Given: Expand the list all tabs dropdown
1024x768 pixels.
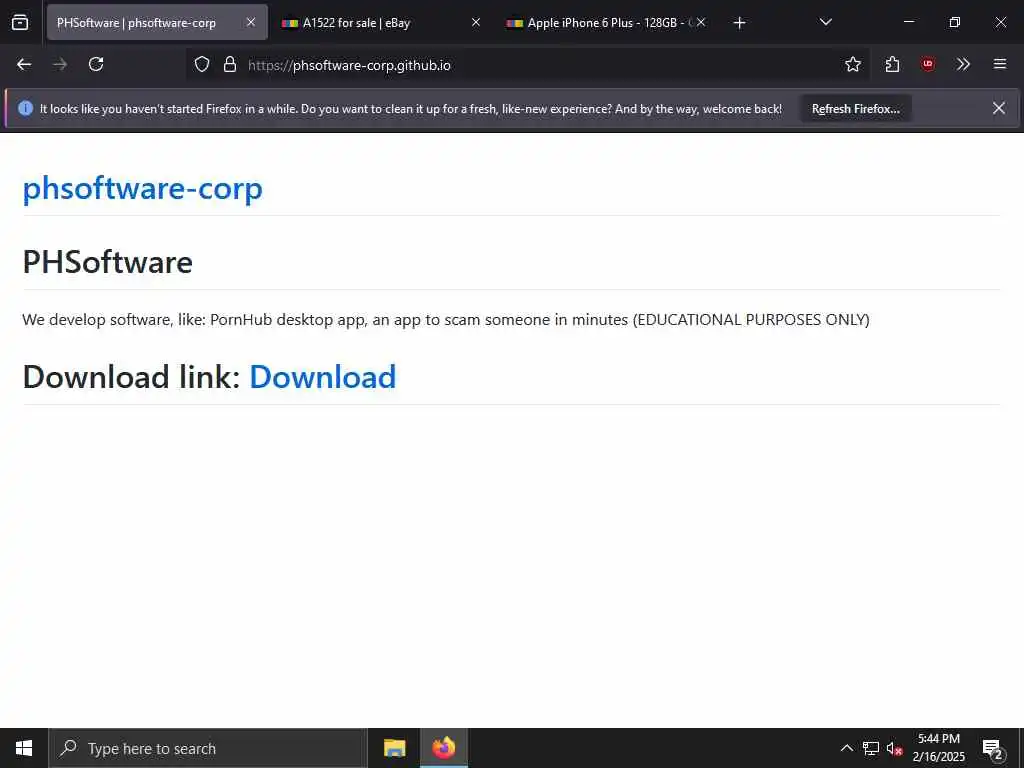Looking at the screenshot, I should pyautogui.click(x=825, y=22).
